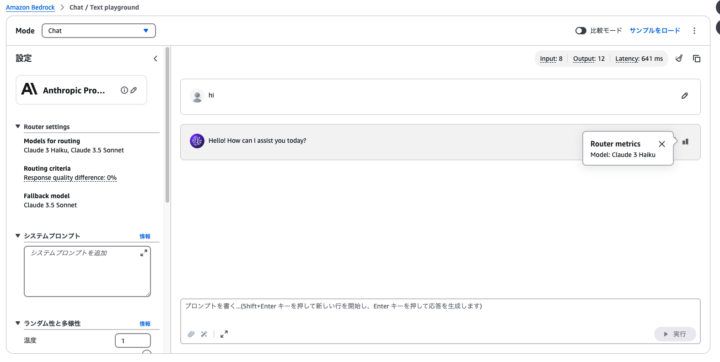Open the three-dot more options menu
This screenshot has height=362, width=720.
[x=694, y=30]
